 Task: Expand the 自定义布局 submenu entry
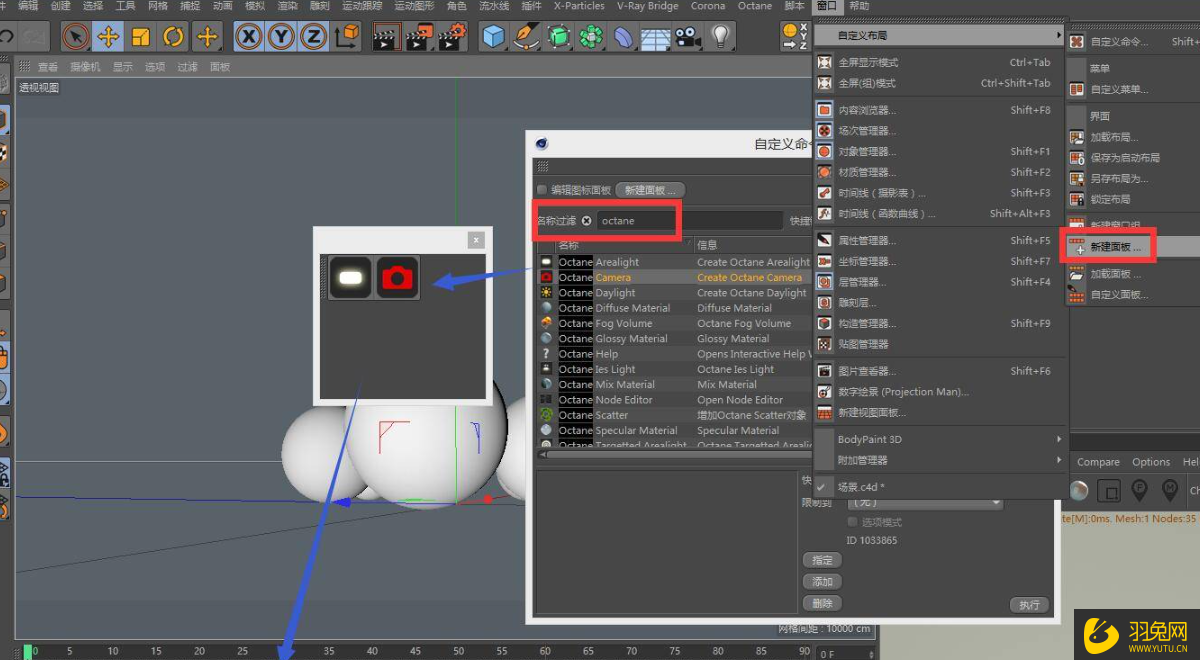pyautogui.click(x=938, y=35)
